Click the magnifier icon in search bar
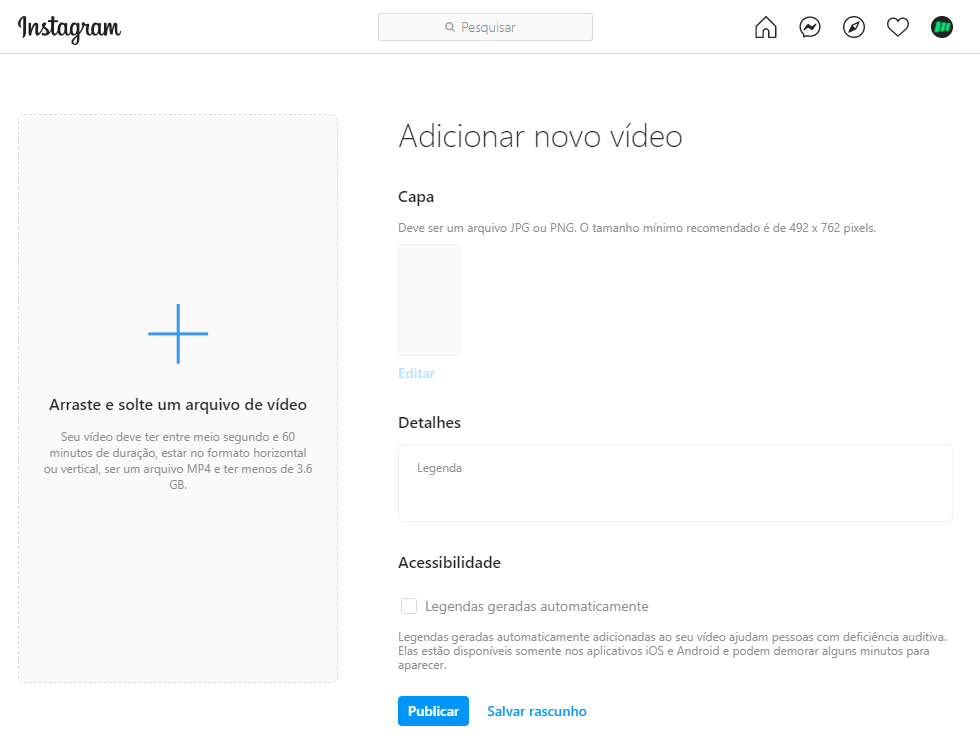The height and width of the screenshot is (740, 980). (x=450, y=28)
